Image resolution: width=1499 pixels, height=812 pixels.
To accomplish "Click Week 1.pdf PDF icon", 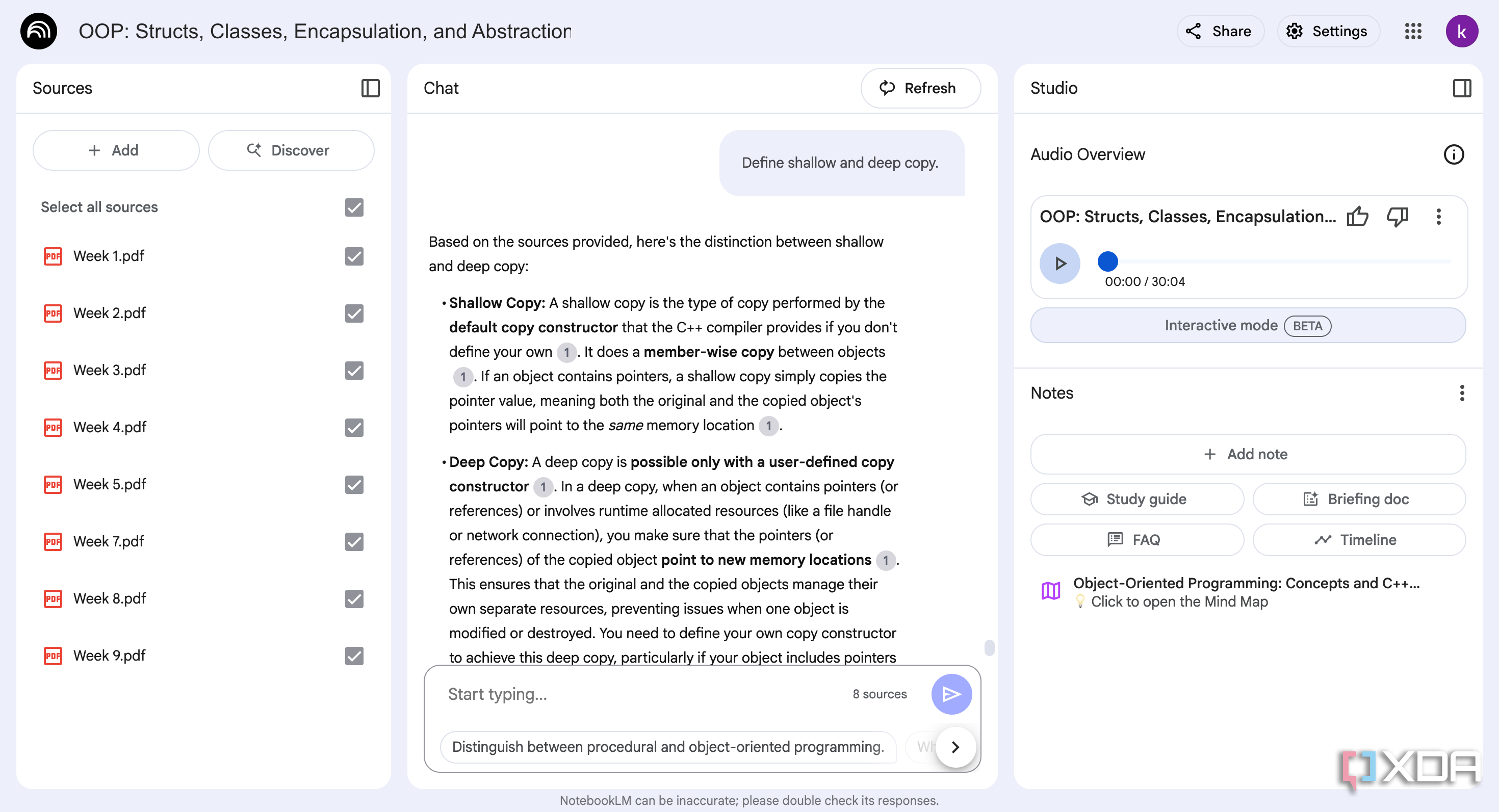I will pos(53,256).
